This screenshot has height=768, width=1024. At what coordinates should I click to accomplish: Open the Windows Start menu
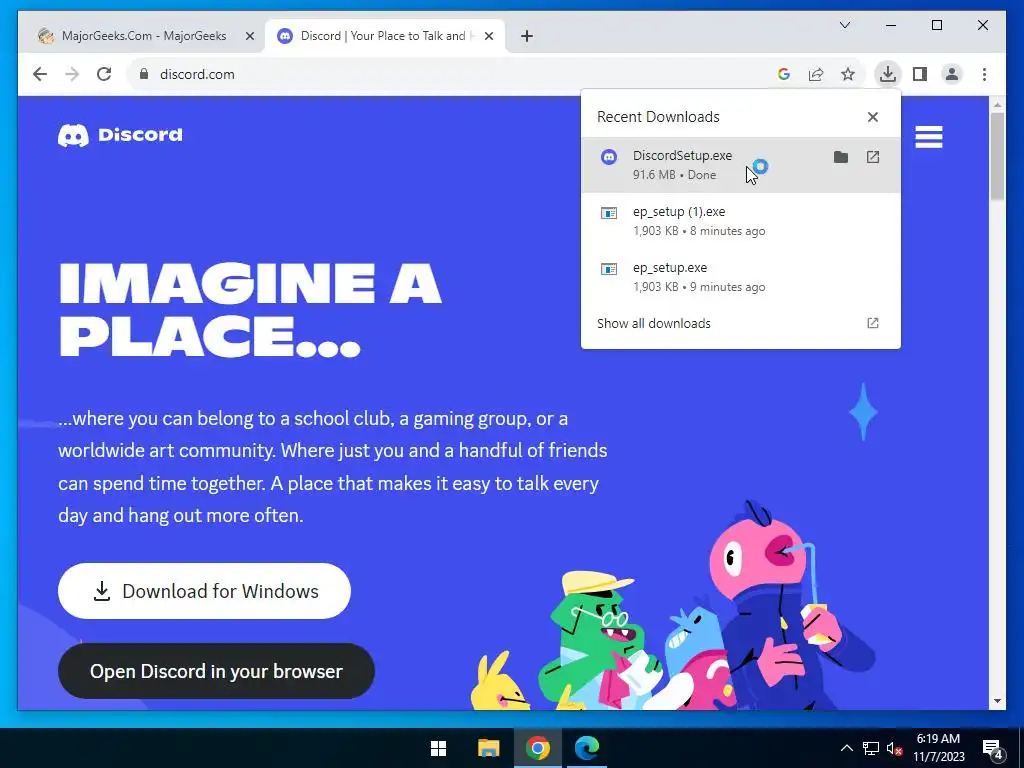[x=439, y=748]
